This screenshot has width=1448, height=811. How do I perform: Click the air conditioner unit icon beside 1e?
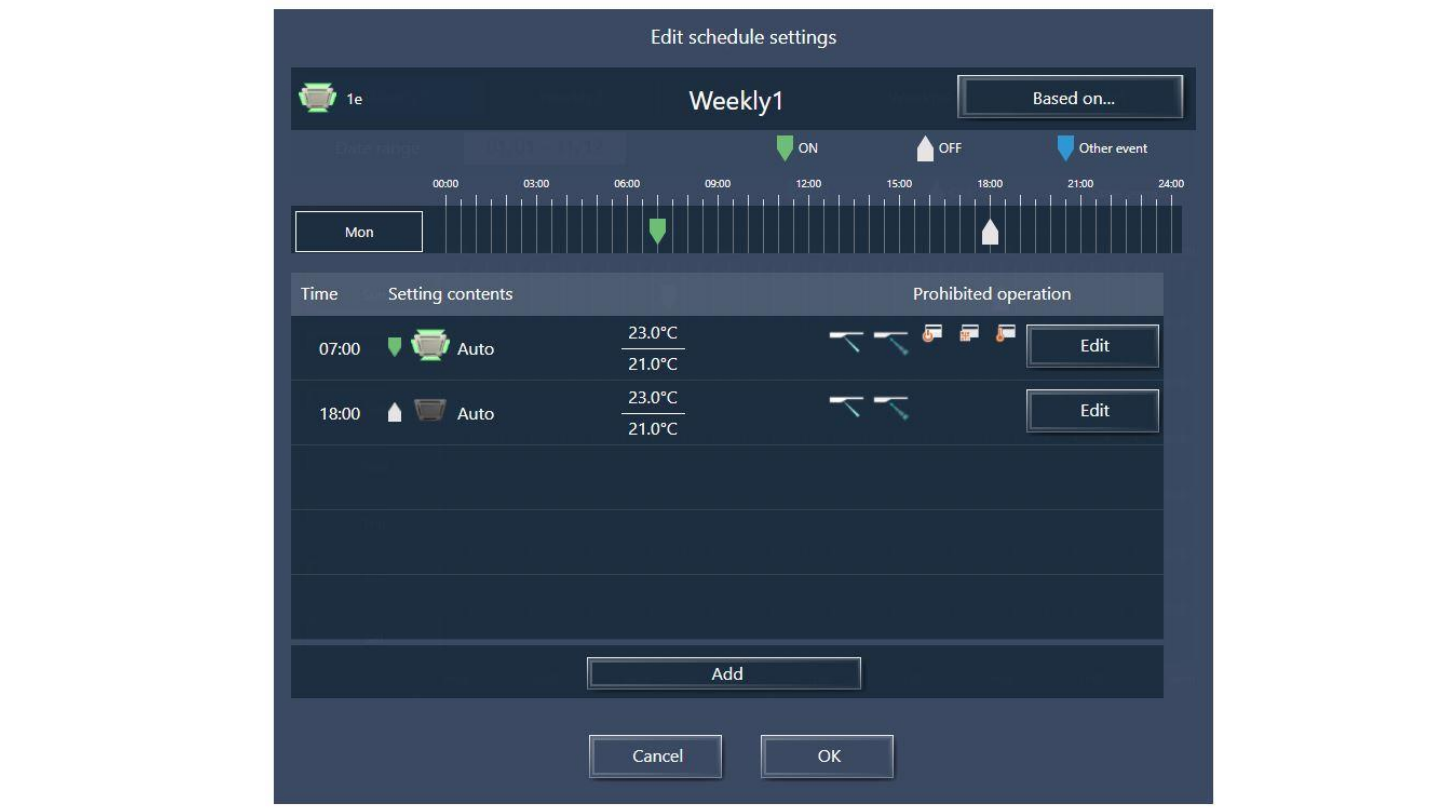coord(317,98)
